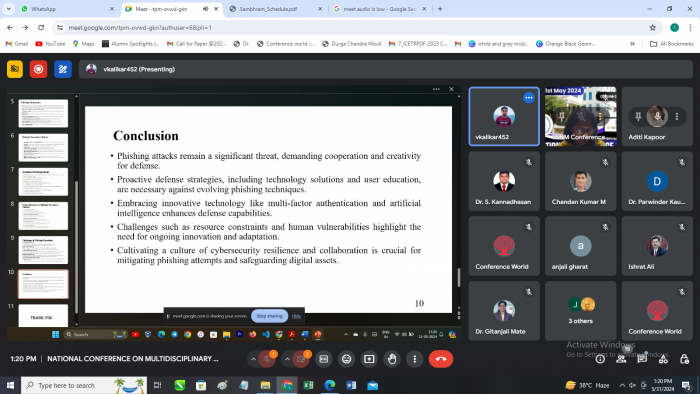Switch to Sambhram_Schedule.pdf tab
The width and height of the screenshot is (700, 394).
tap(276, 9)
